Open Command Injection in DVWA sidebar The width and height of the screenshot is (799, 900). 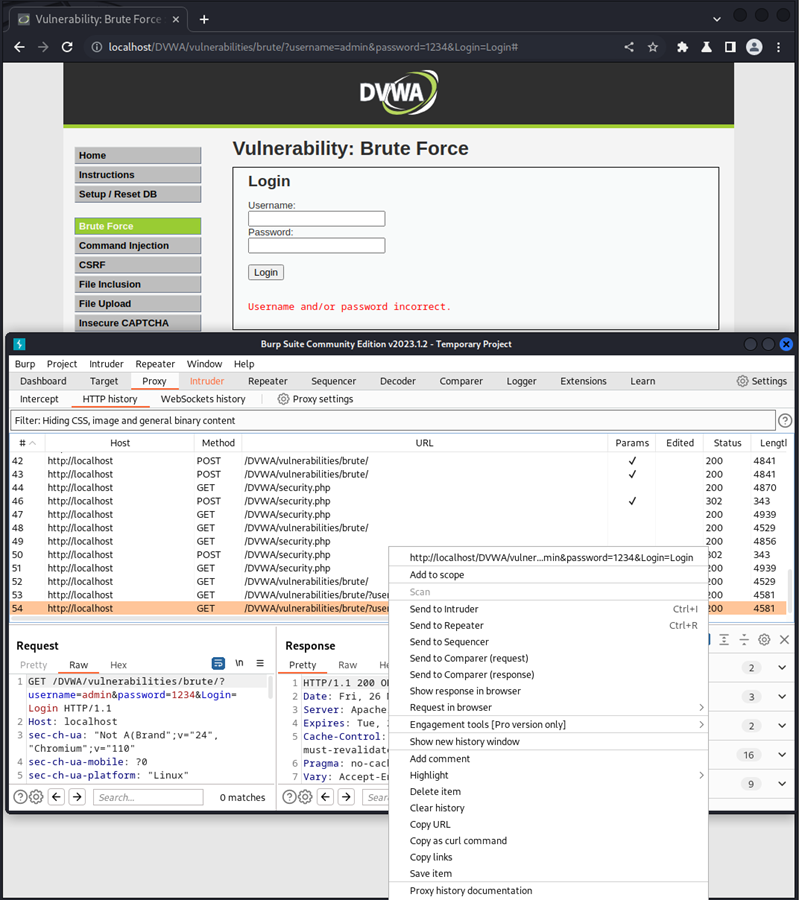tap(138, 246)
